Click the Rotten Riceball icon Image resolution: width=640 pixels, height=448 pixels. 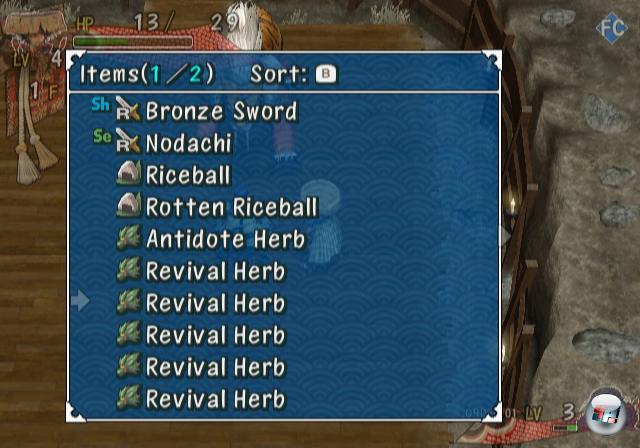click(129, 205)
